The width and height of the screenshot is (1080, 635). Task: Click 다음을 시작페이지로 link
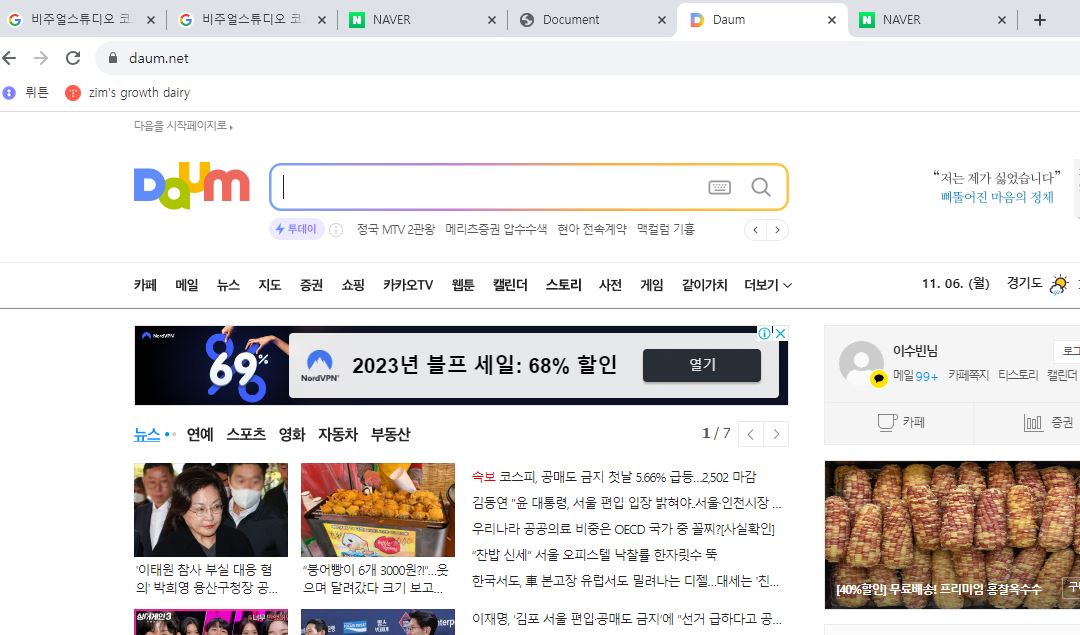point(183,125)
